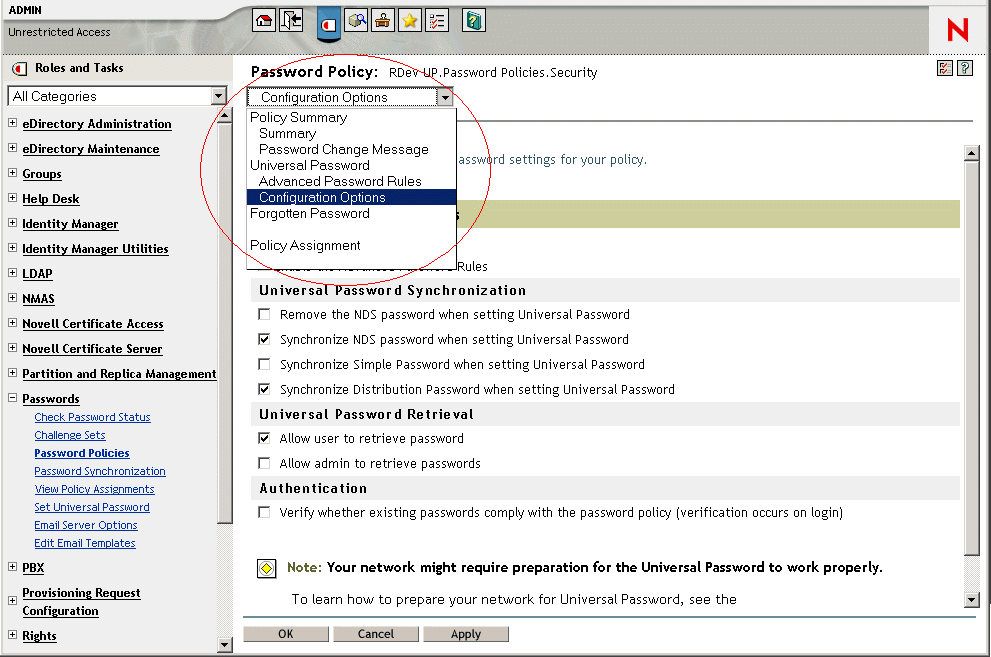Image resolution: width=991 pixels, height=657 pixels.
Task: Click the question mark help icon beside policy title
Action: tap(965, 69)
